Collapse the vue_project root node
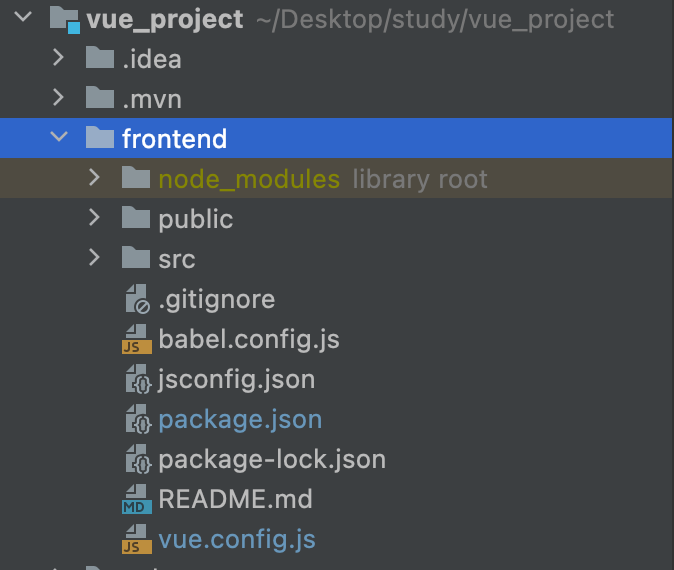This screenshot has height=570, width=674. tap(23, 17)
